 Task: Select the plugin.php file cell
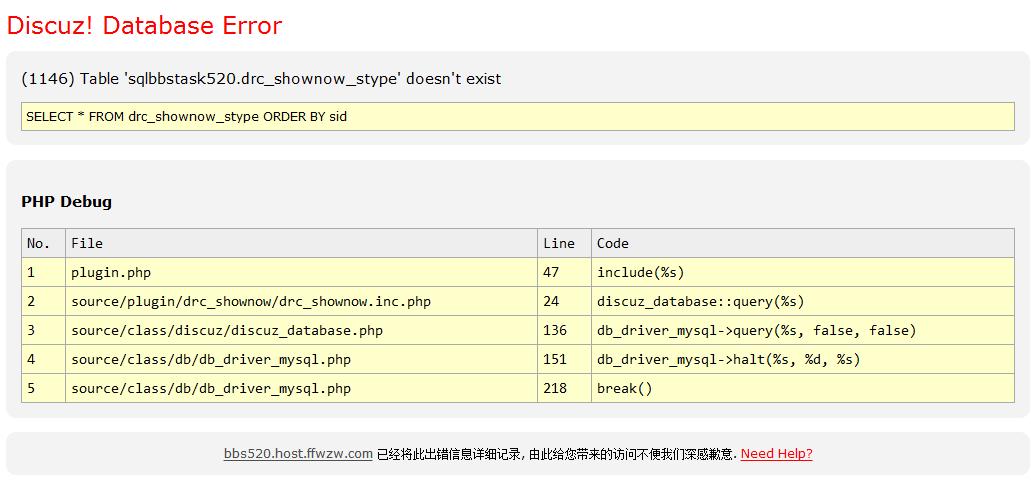tap(111, 272)
